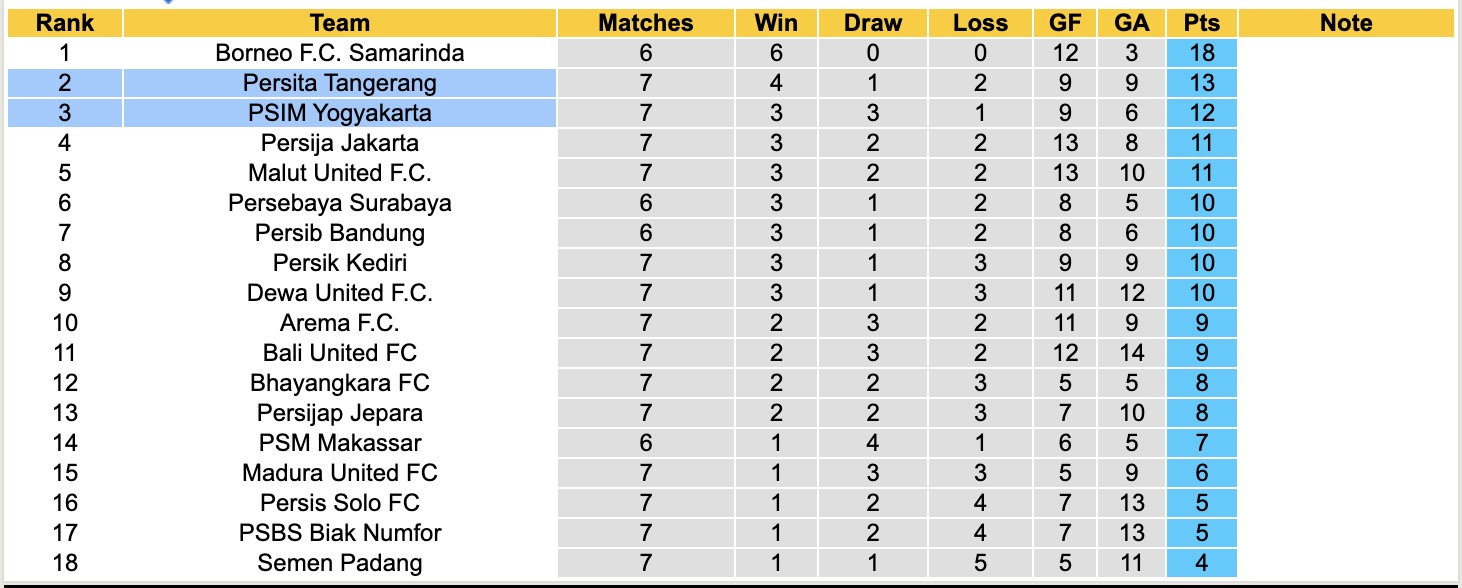Viewport: 1462px width, 588px height.
Task: Click the Team column header
Action: point(340,23)
